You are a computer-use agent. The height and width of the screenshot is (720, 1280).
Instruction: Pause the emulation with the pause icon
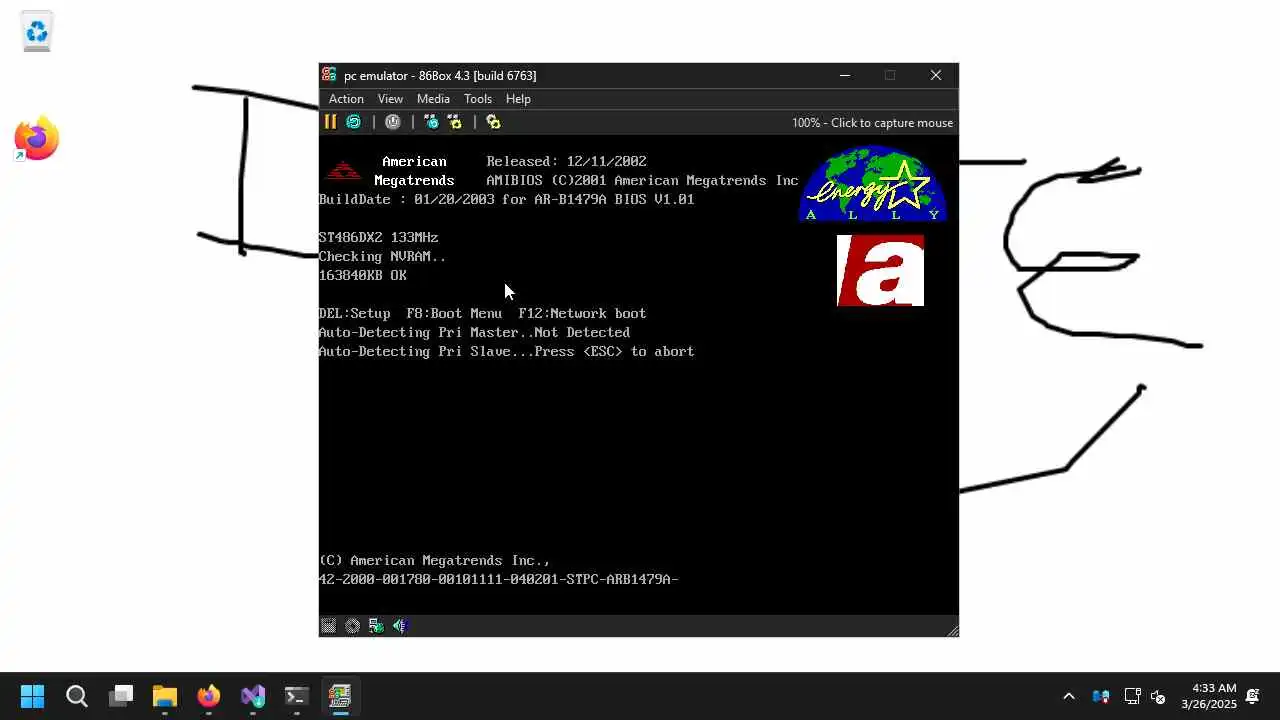point(330,122)
